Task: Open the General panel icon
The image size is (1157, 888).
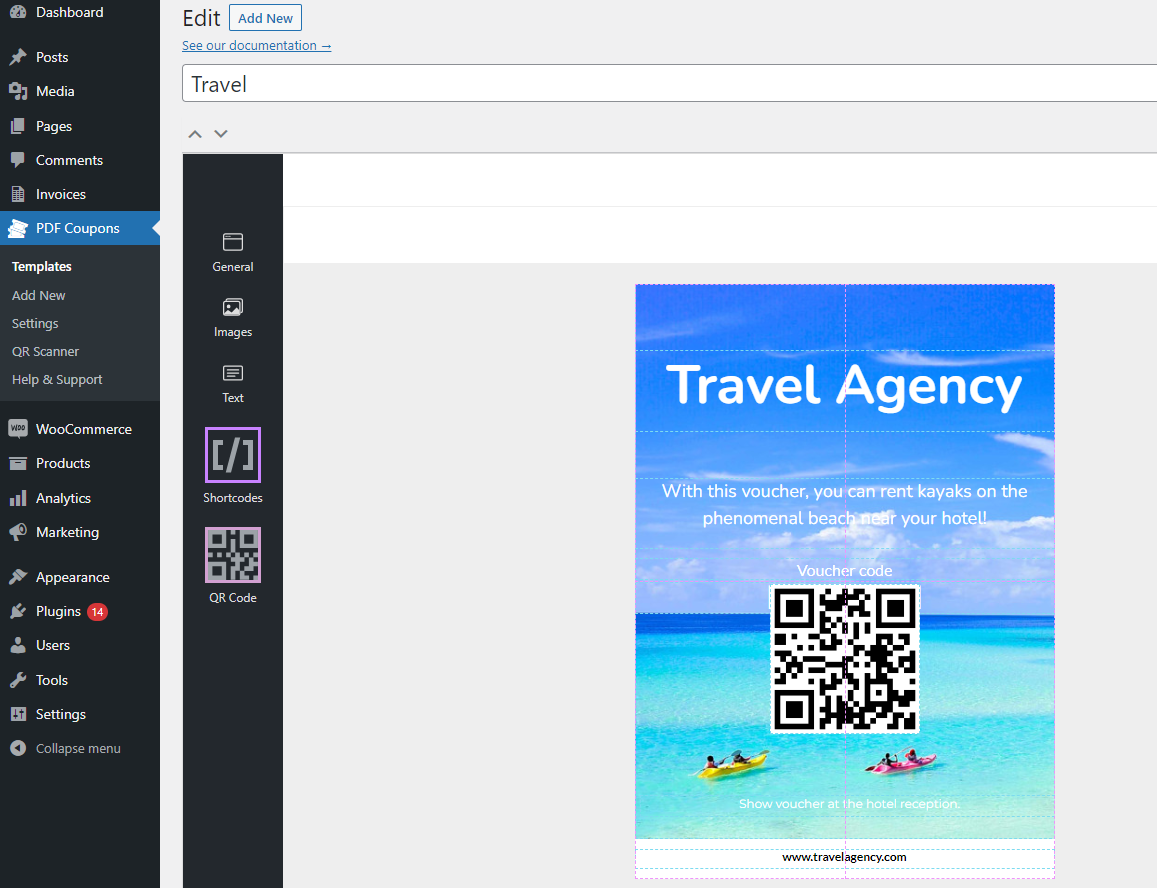Action: coord(232,242)
